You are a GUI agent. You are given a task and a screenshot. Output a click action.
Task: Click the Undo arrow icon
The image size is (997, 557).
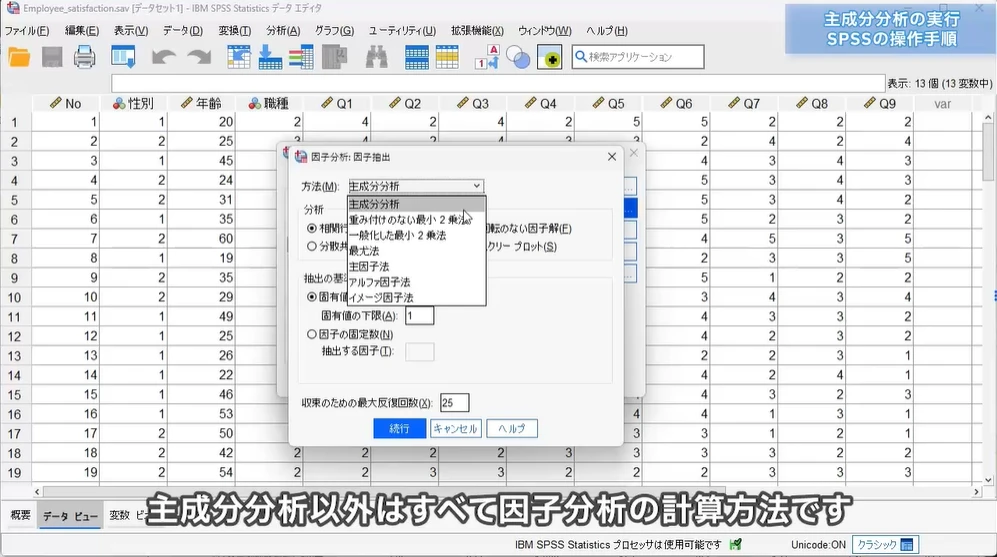point(164,57)
